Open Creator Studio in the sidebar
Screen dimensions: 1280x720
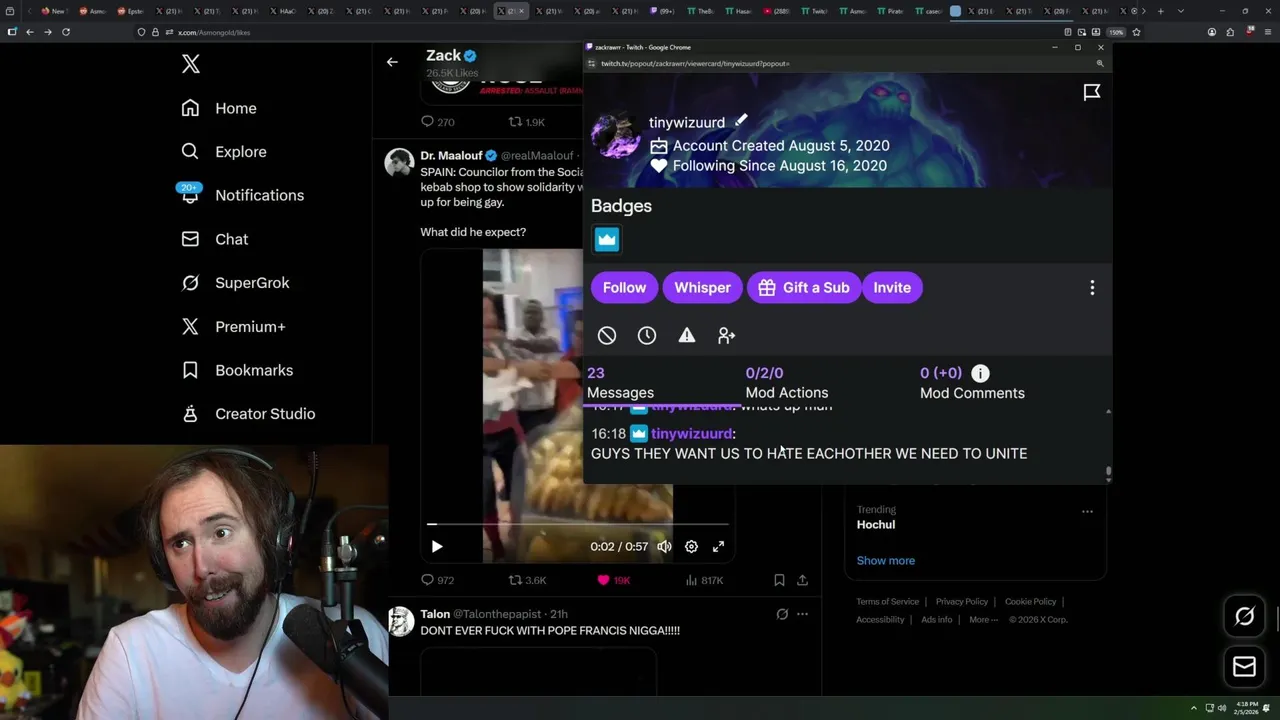click(x=248, y=414)
